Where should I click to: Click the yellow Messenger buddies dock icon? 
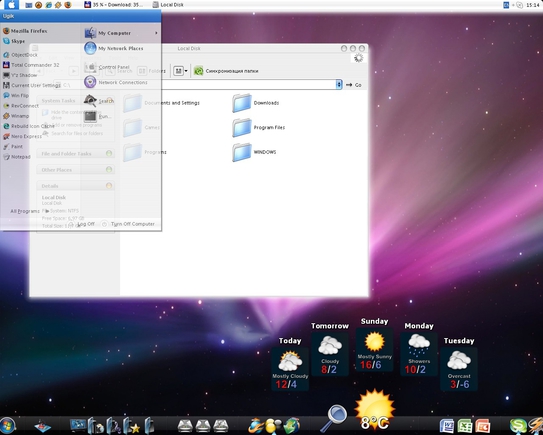point(274,426)
